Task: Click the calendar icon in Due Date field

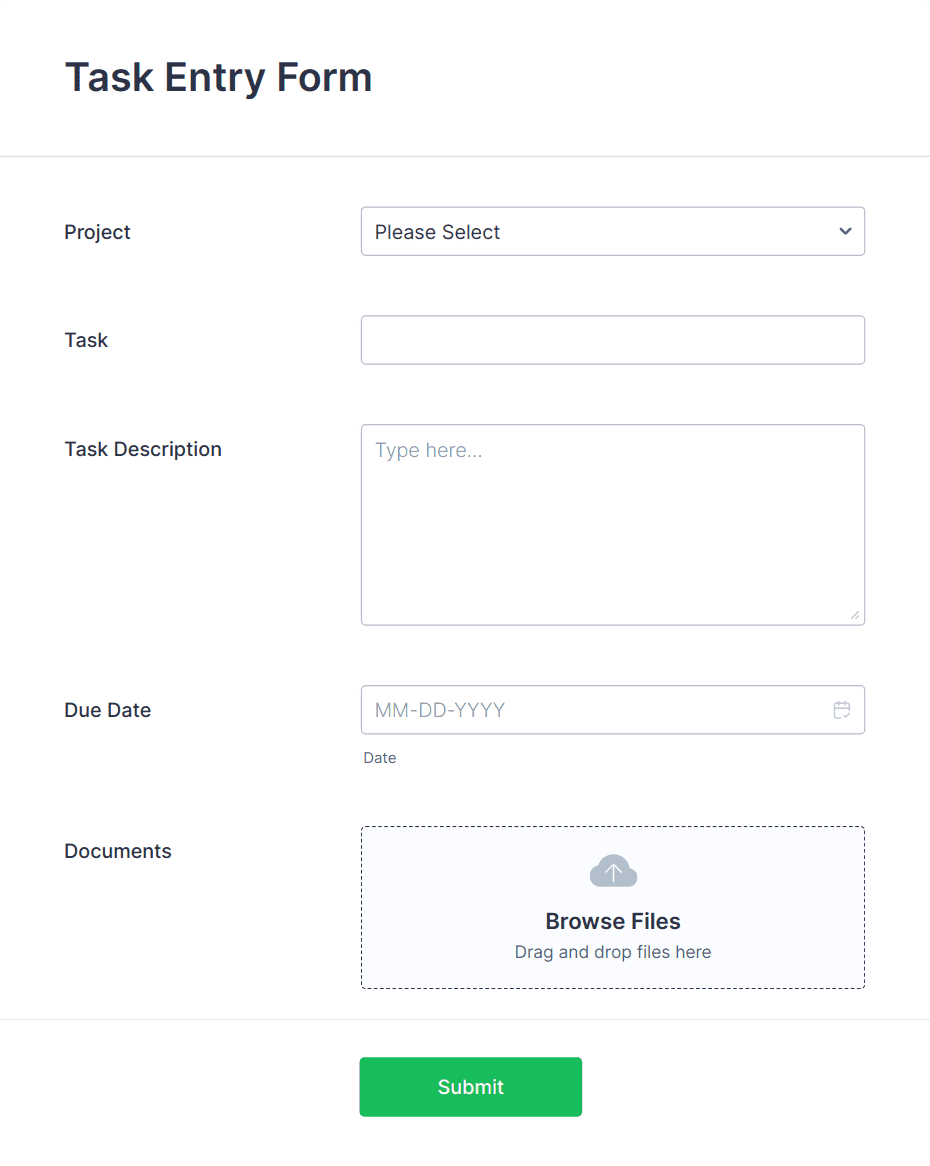Action: [842, 710]
